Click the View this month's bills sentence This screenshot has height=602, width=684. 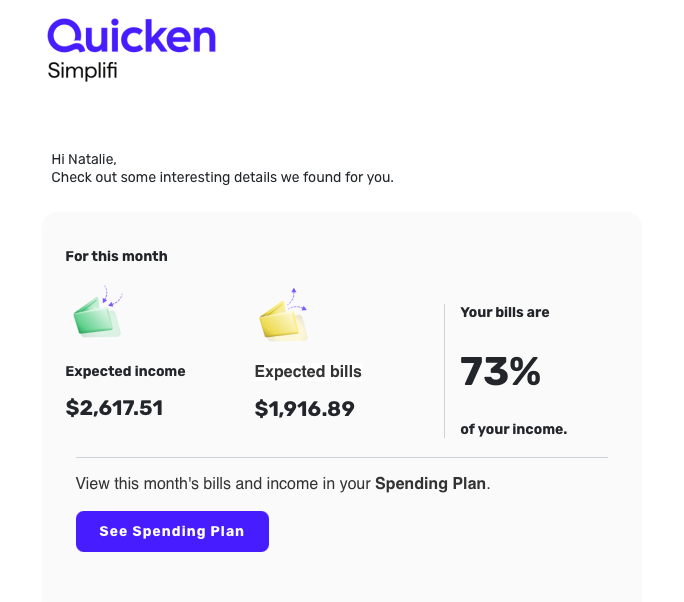[283, 483]
